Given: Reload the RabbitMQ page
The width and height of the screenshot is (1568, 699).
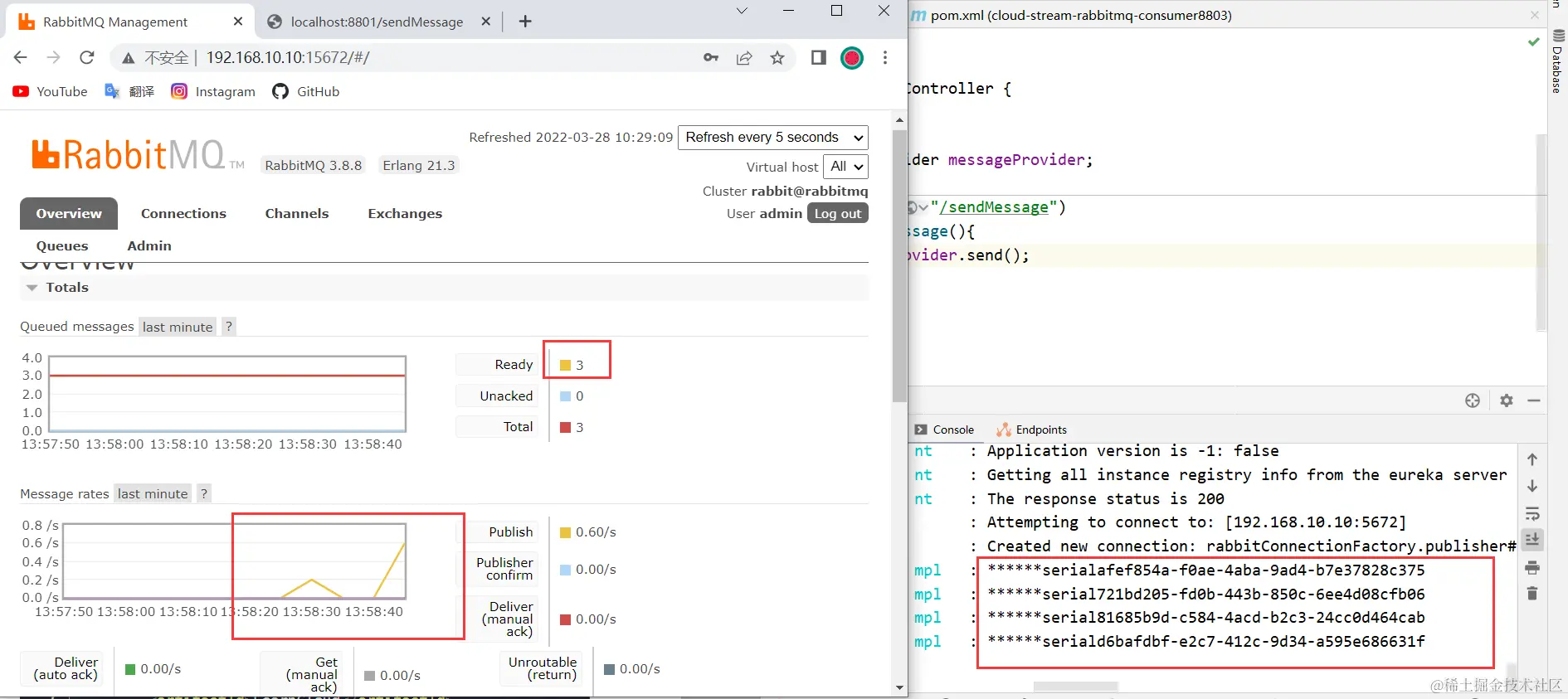Looking at the screenshot, I should tap(86, 57).
